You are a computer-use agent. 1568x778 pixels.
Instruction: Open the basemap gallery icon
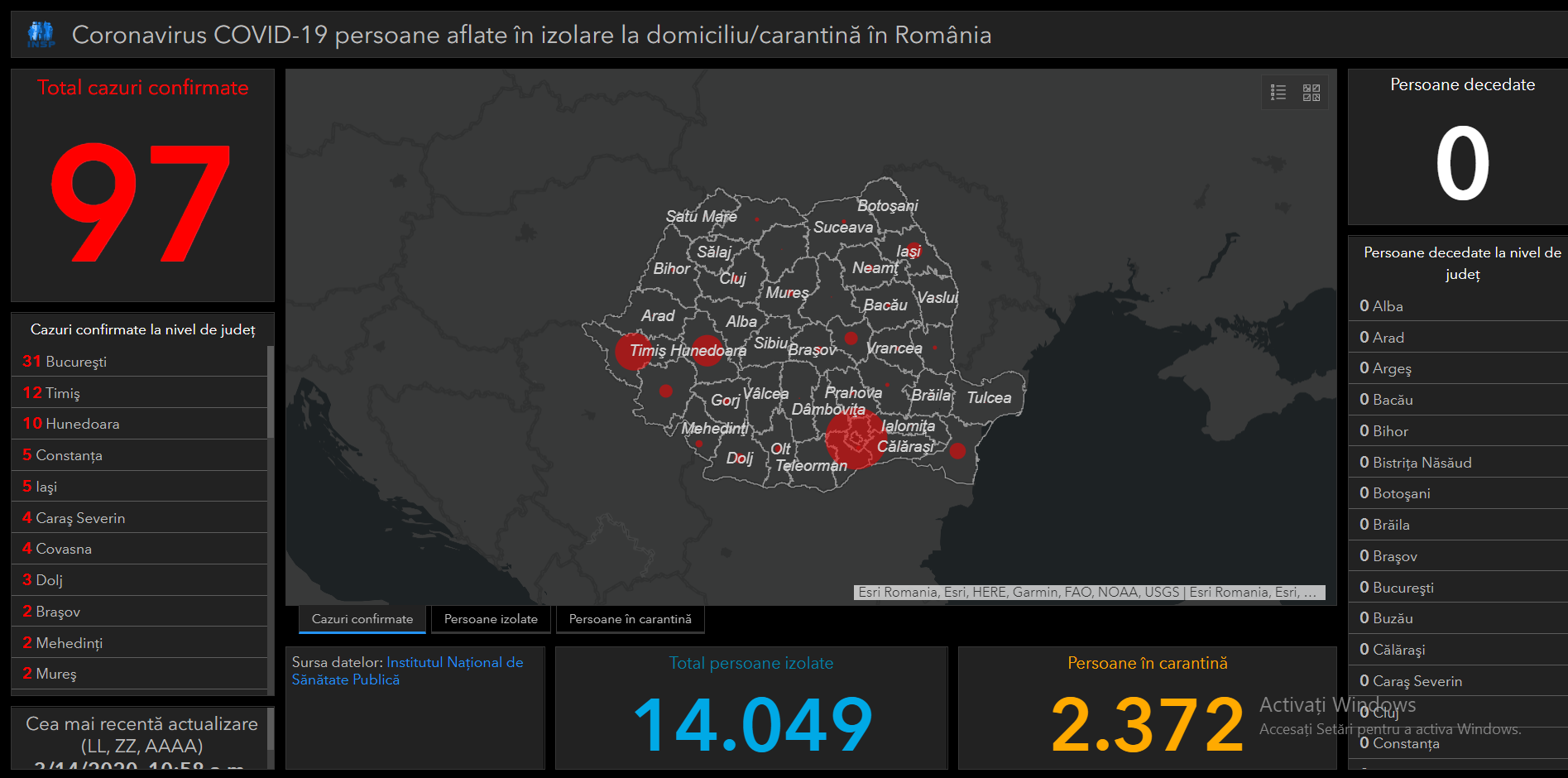[1311, 93]
